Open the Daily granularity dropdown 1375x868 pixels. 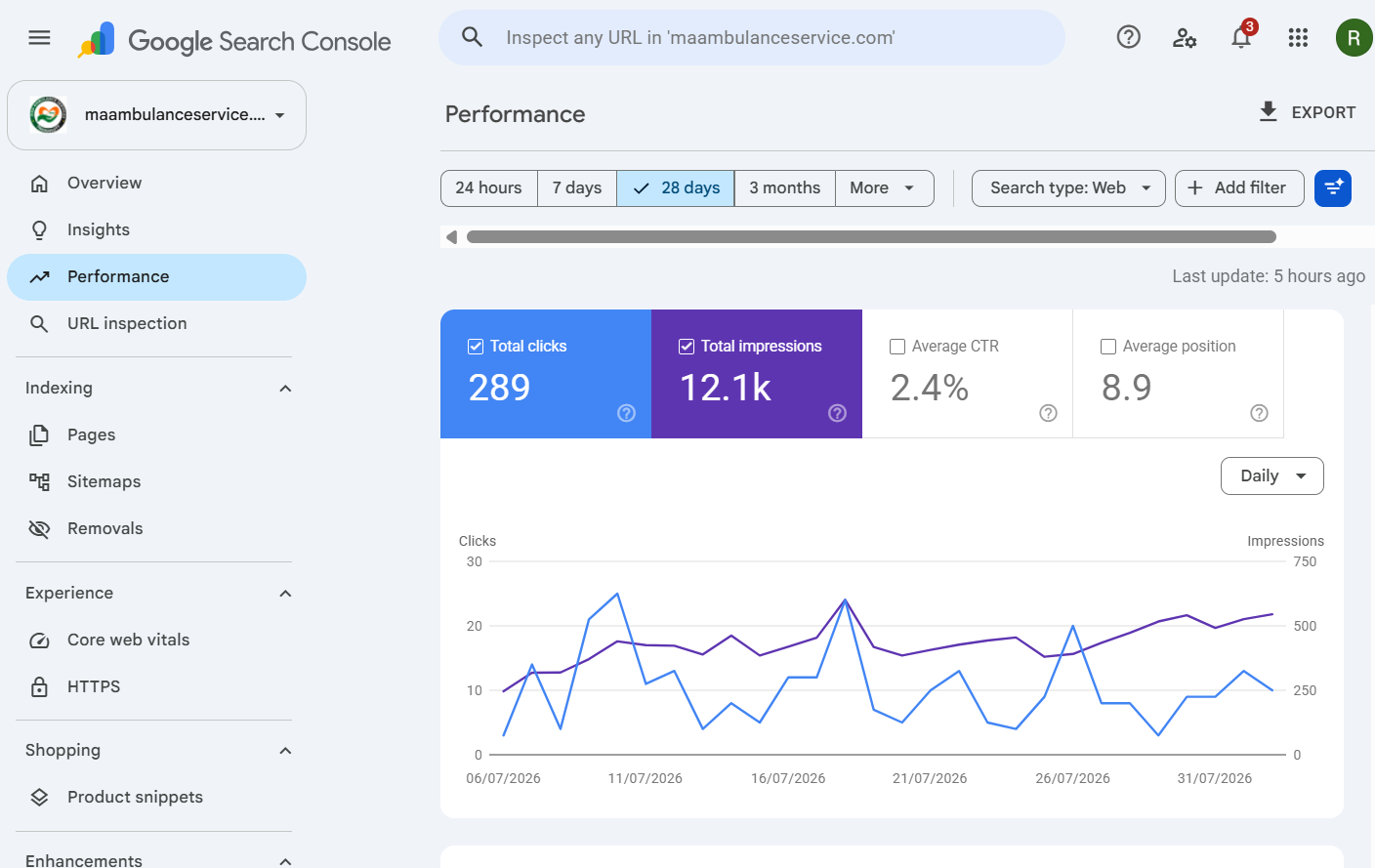coord(1271,475)
